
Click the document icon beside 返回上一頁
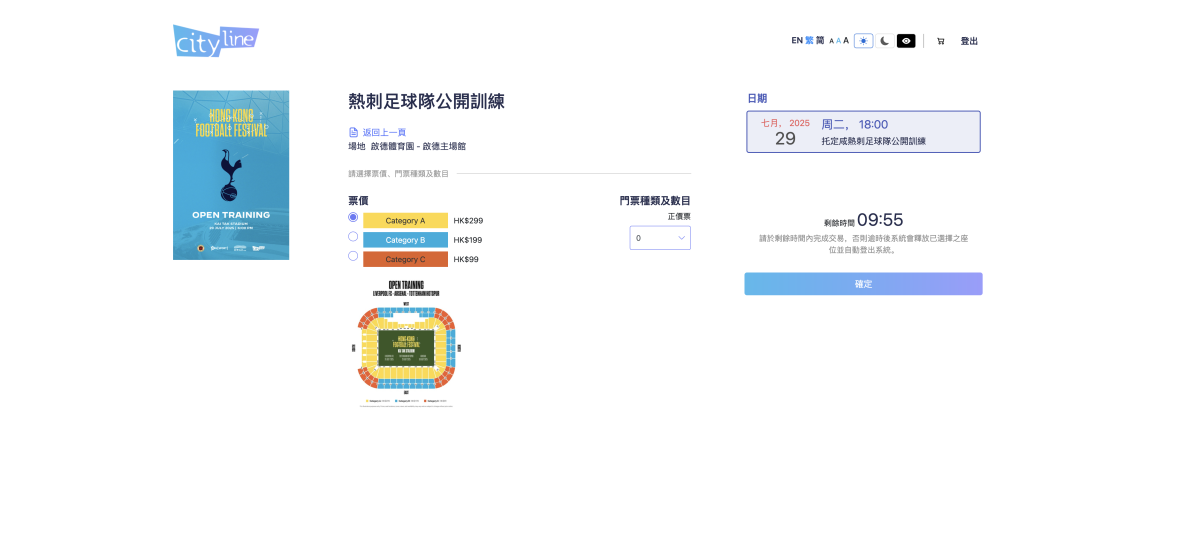click(x=353, y=132)
